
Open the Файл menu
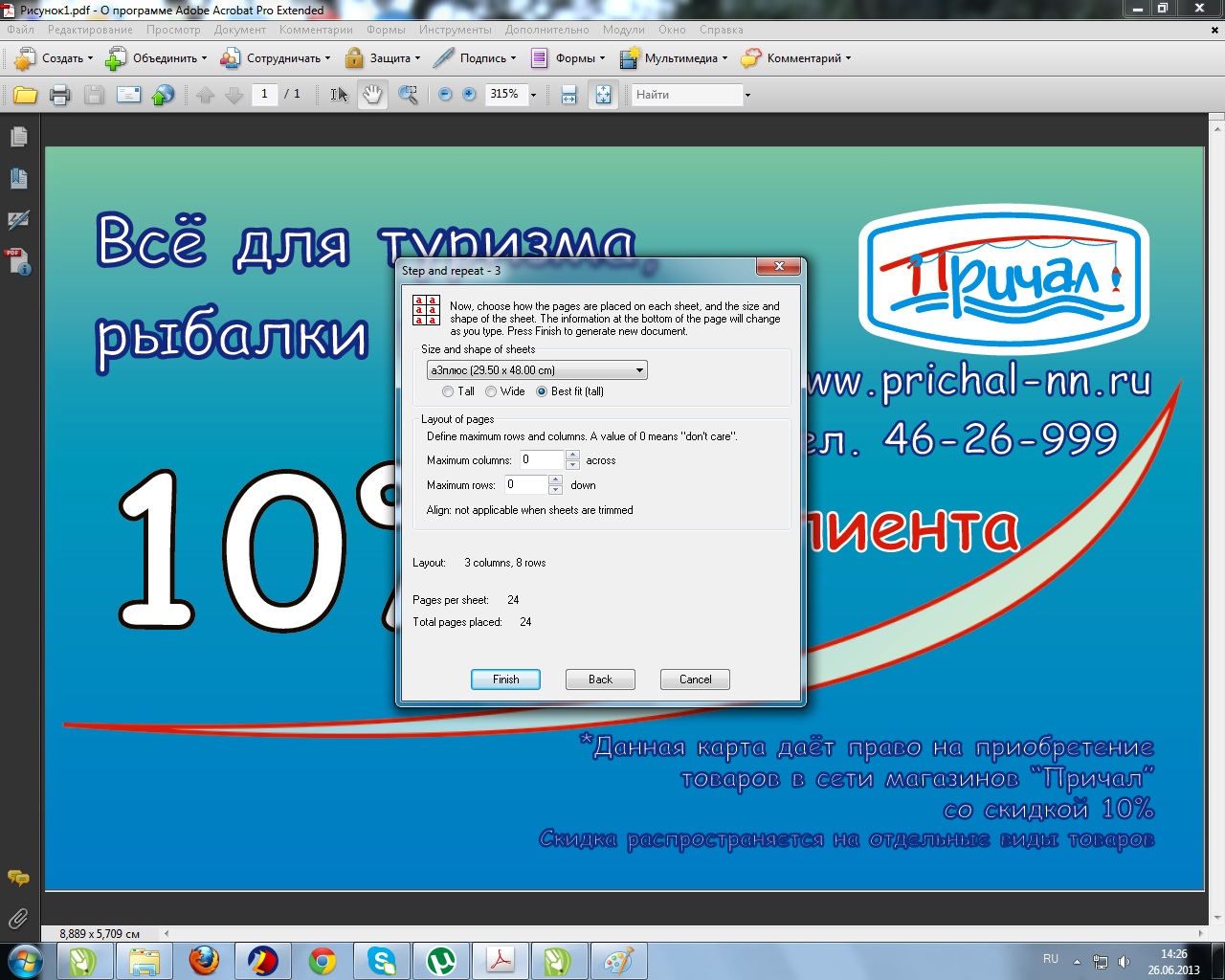tap(20, 30)
